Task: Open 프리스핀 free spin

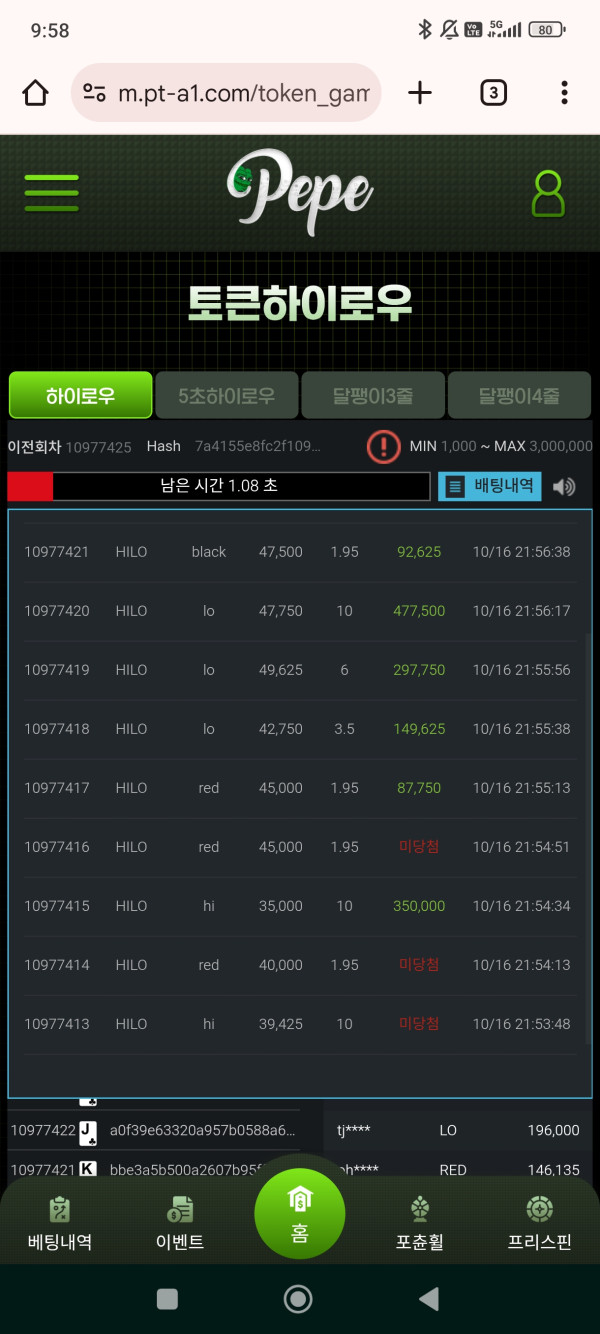Action: point(539,1224)
